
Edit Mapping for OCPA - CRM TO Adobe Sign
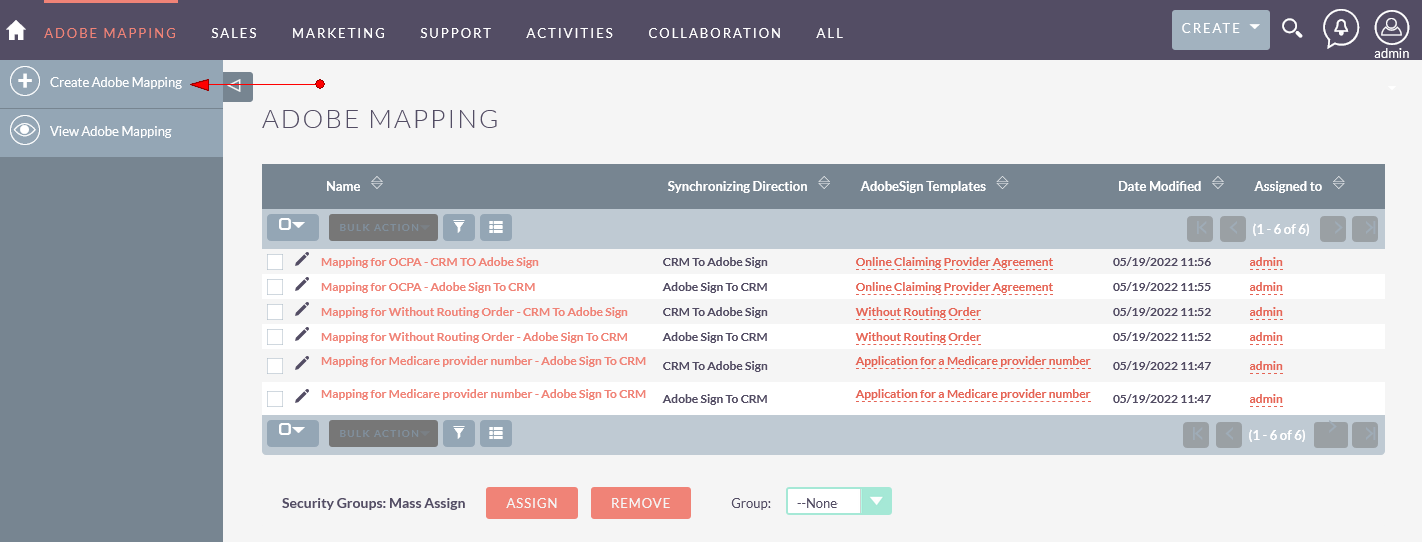302,259
